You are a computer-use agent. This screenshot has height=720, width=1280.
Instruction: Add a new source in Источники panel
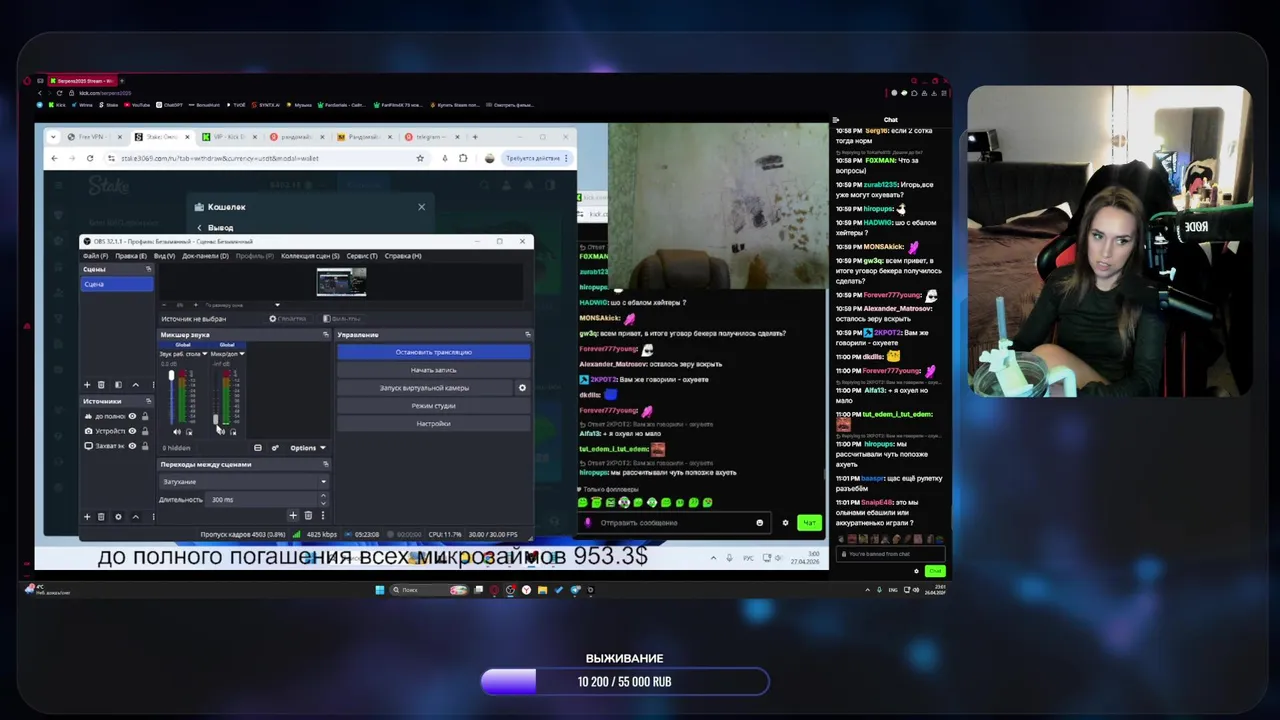87,517
